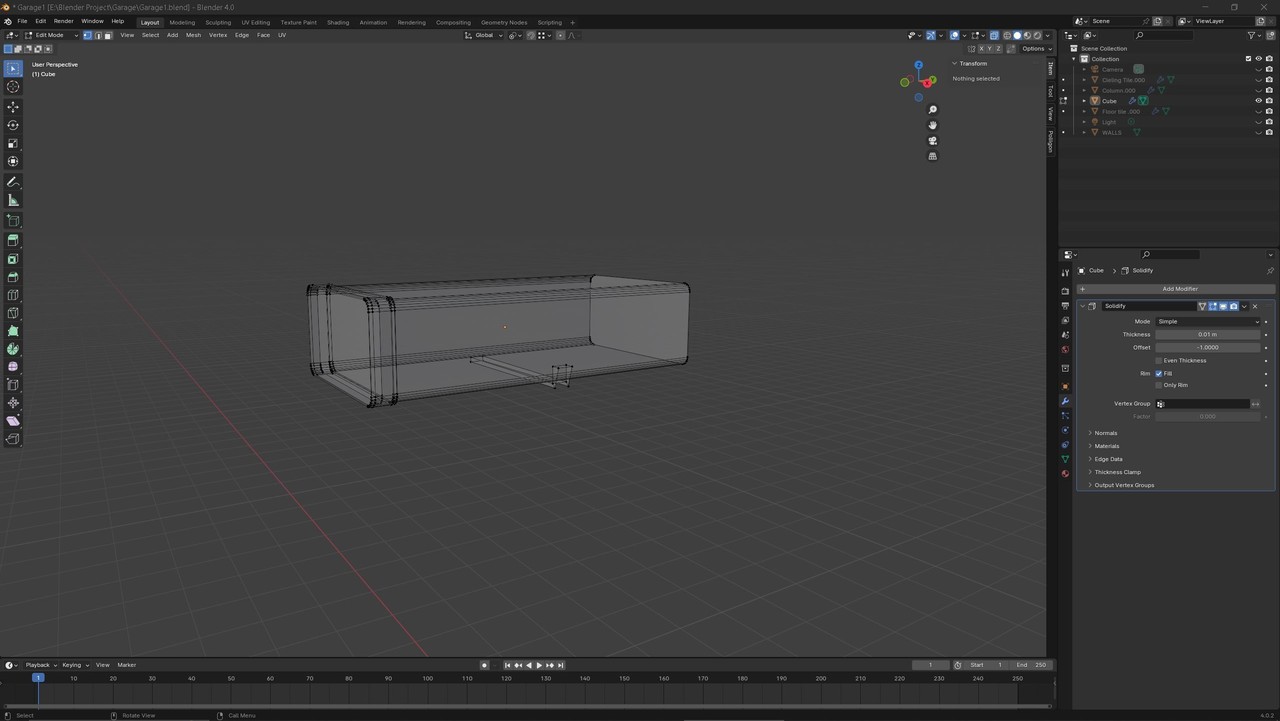Activate the Rotate tool
The width and height of the screenshot is (1280, 721).
[x=13, y=125]
